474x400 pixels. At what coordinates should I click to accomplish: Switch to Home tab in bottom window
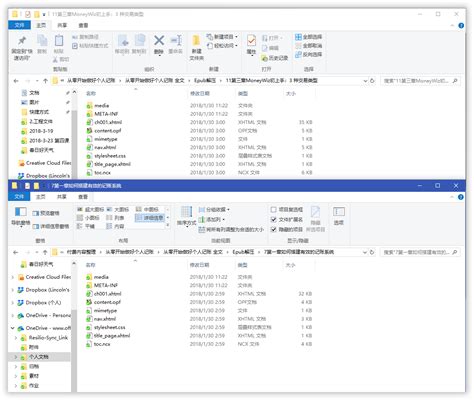click(41, 197)
